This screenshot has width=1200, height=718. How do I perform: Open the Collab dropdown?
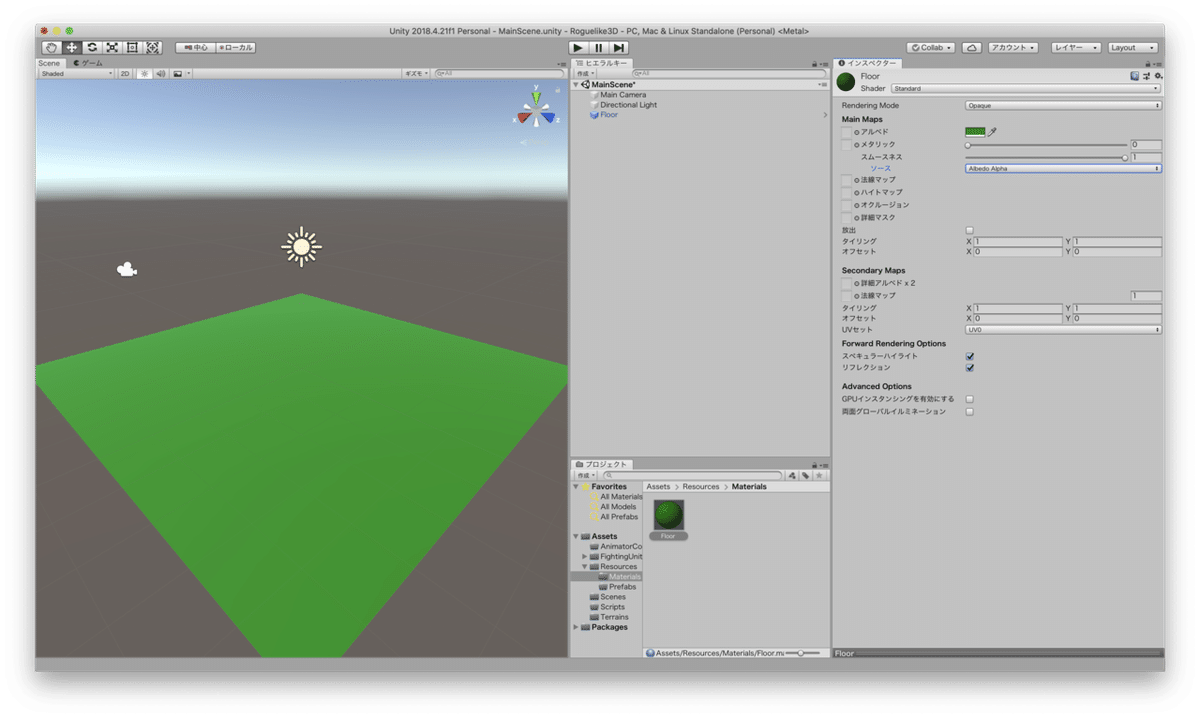coord(931,47)
